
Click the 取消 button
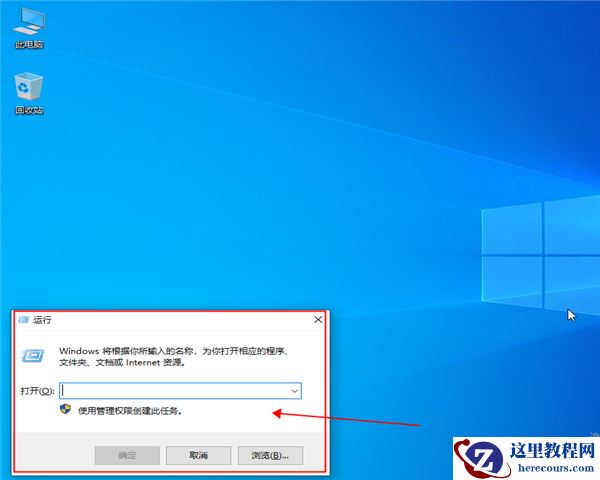[x=198, y=455]
